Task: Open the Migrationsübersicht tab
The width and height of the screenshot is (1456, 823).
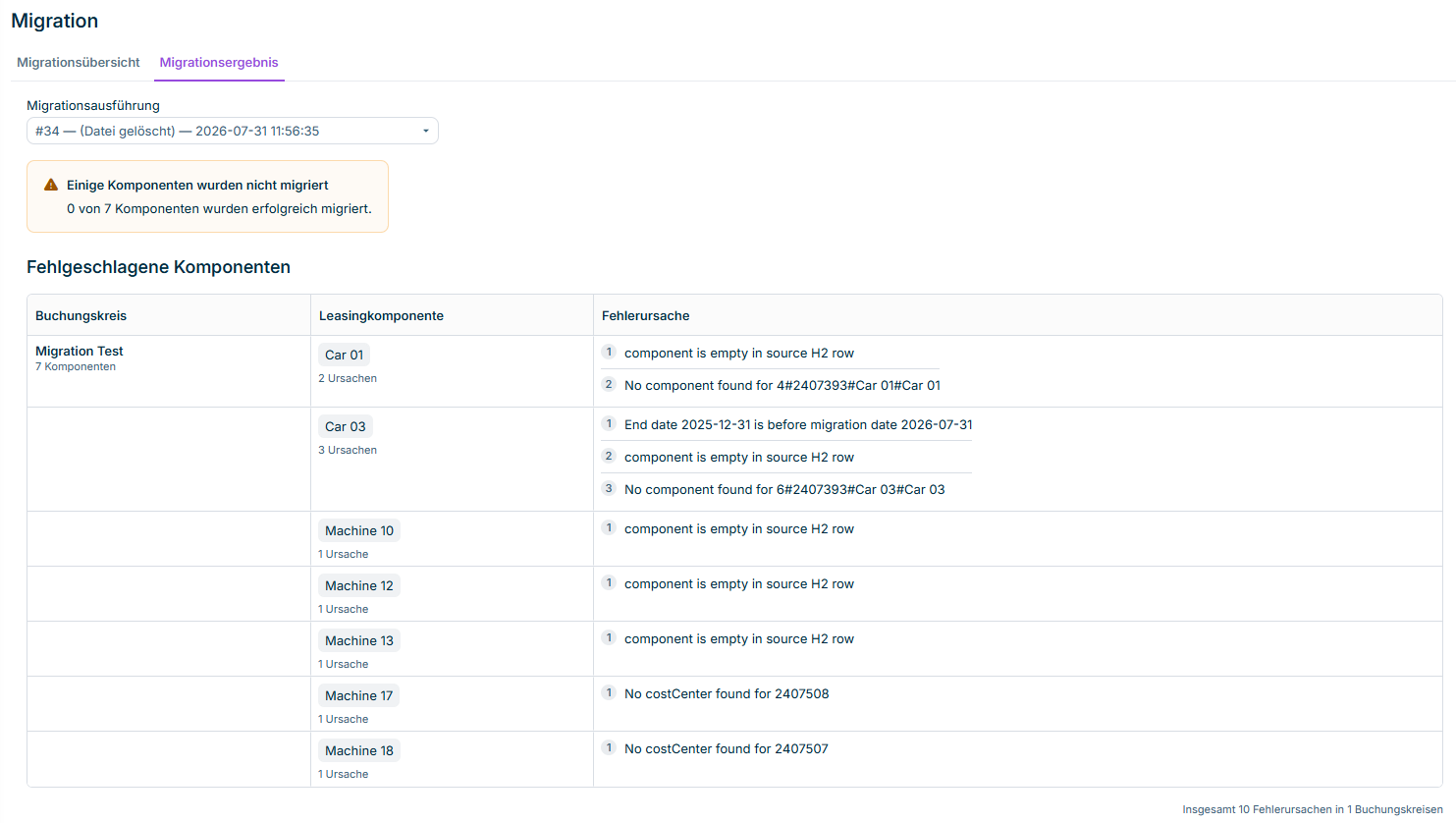Action: coord(79,62)
